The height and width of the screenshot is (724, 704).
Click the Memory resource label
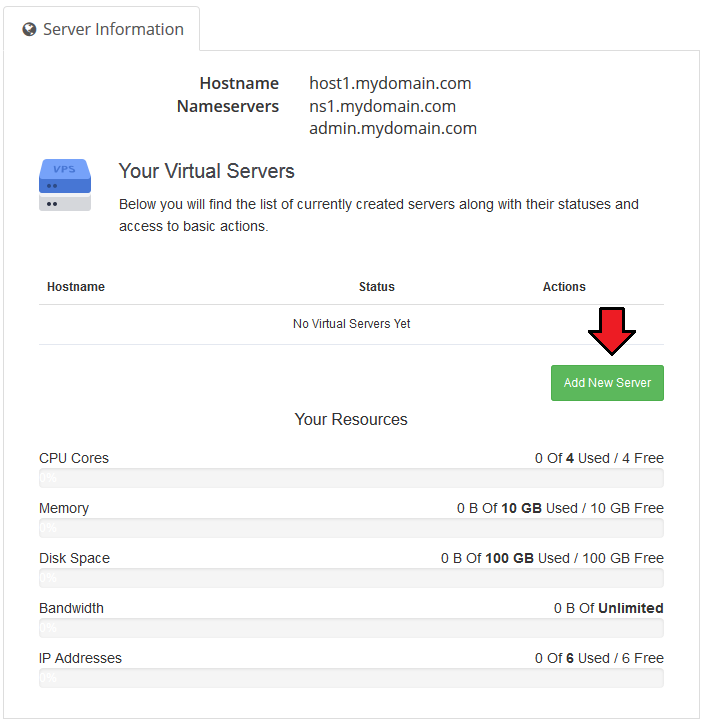(64, 508)
